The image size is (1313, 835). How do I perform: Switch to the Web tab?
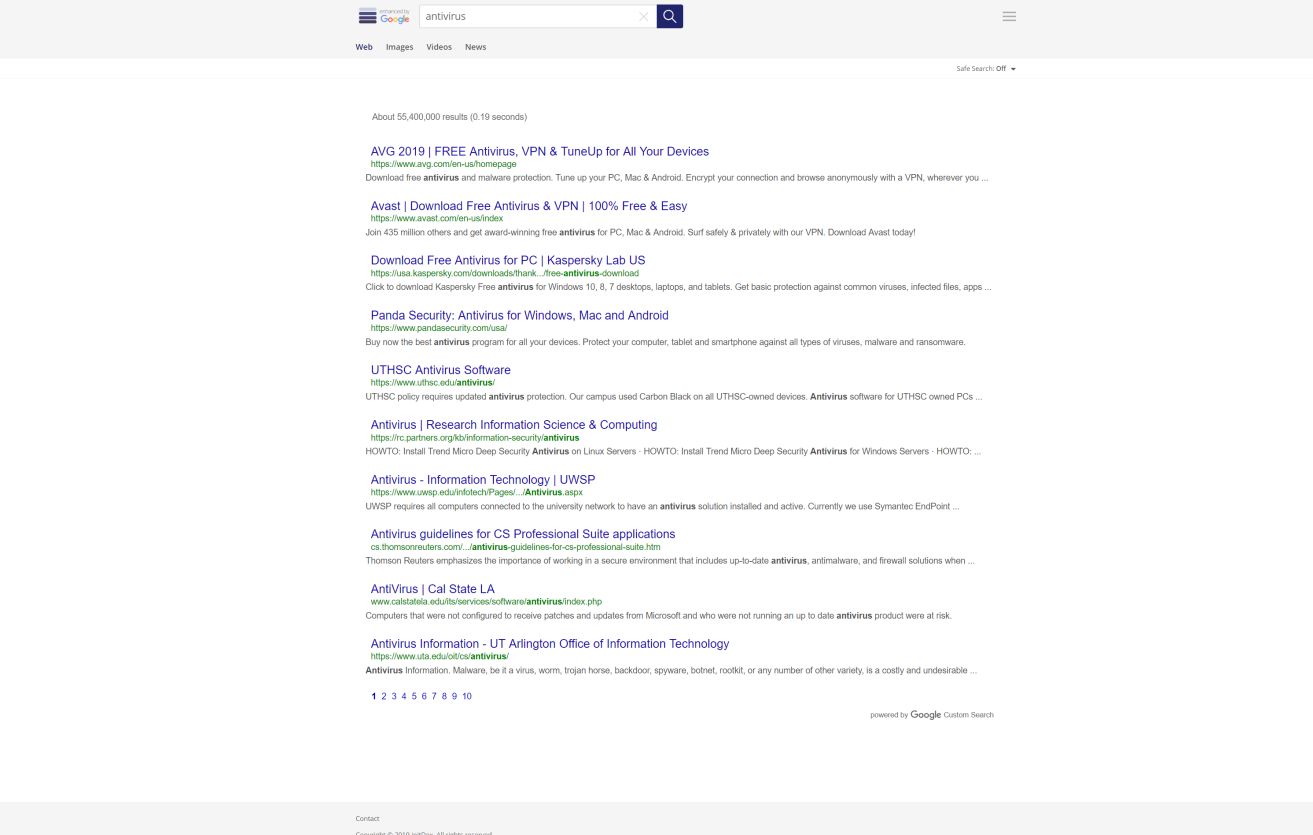coord(364,47)
